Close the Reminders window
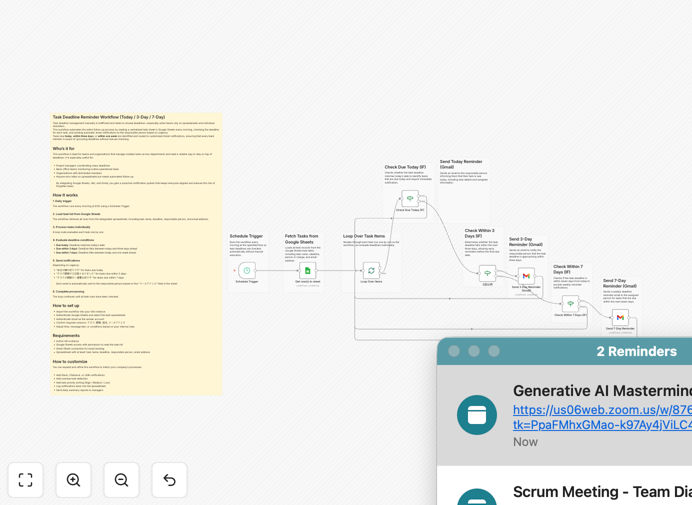Viewport: 692px width, 505px height. tap(454, 351)
